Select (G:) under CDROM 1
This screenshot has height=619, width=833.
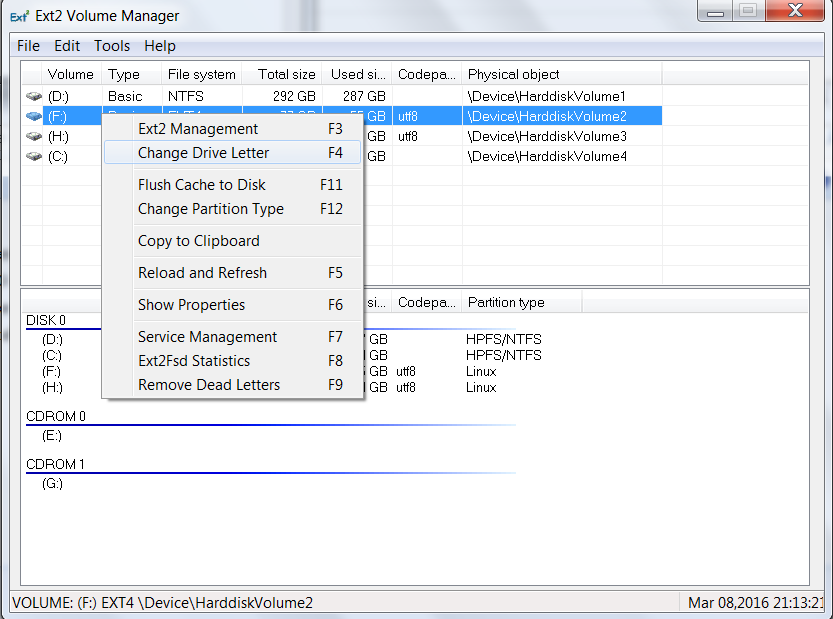click(x=52, y=484)
